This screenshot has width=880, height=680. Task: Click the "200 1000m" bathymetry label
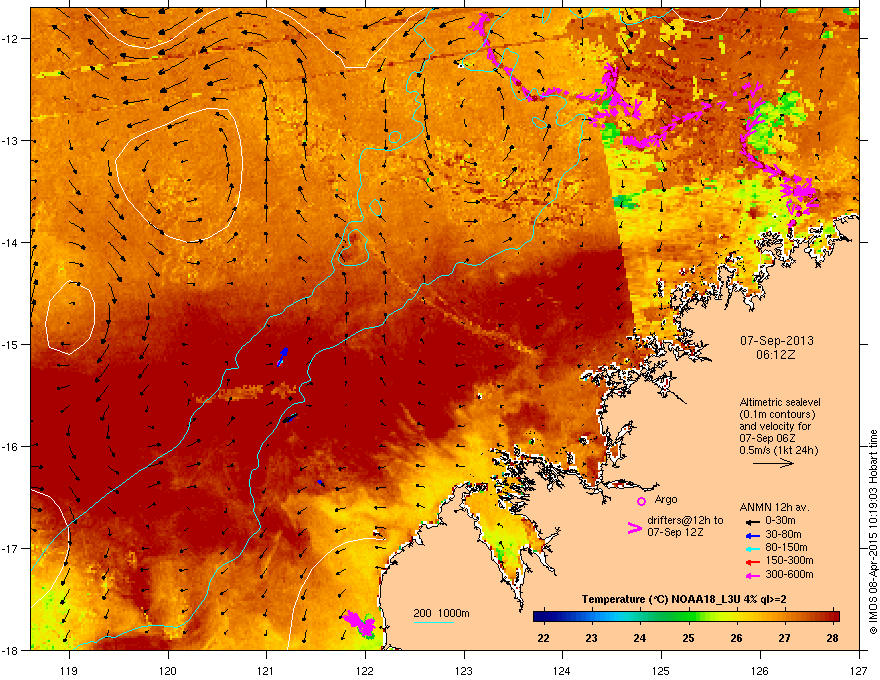pos(441,613)
